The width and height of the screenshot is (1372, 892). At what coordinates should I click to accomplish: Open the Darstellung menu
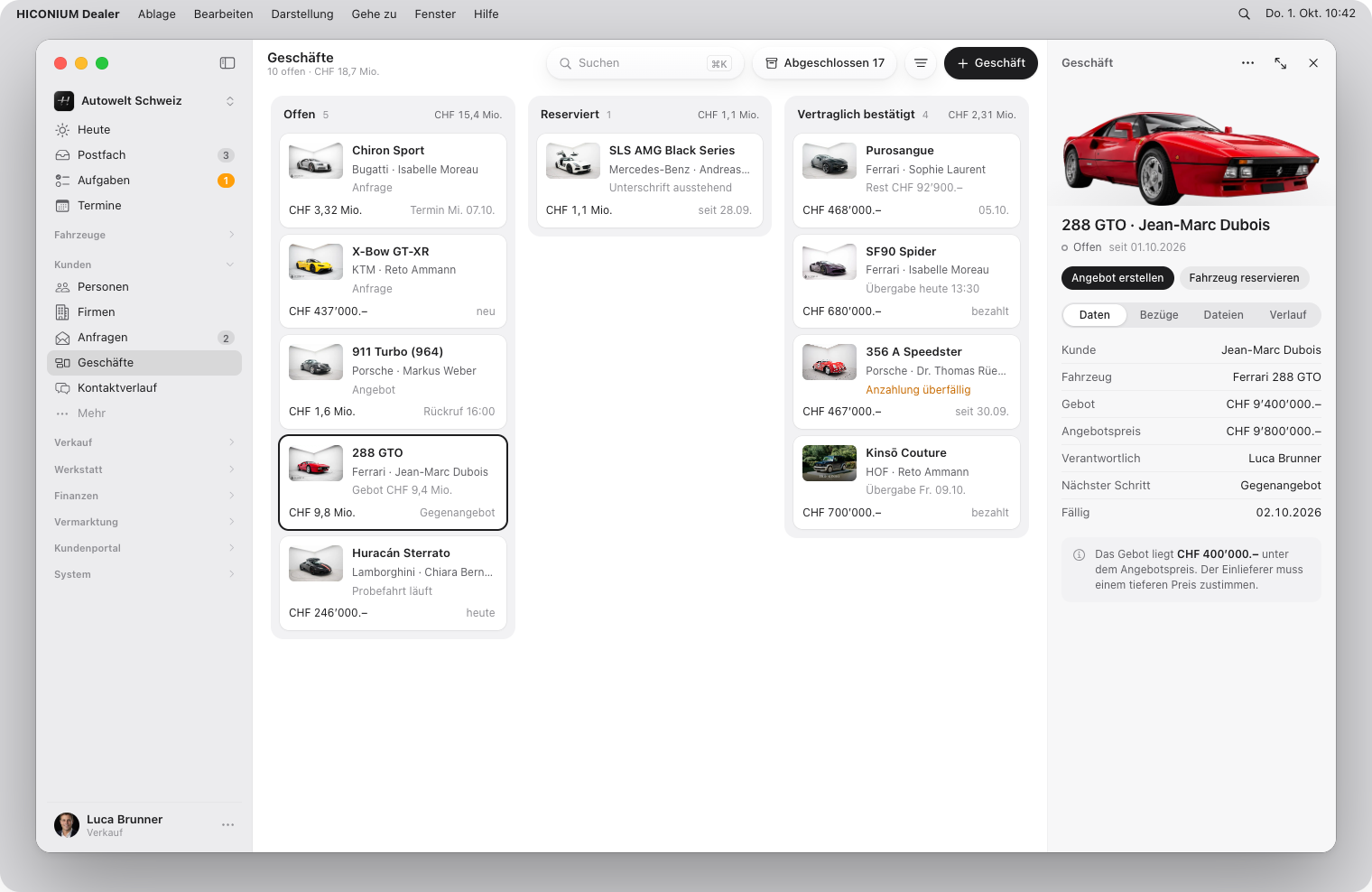point(302,14)
